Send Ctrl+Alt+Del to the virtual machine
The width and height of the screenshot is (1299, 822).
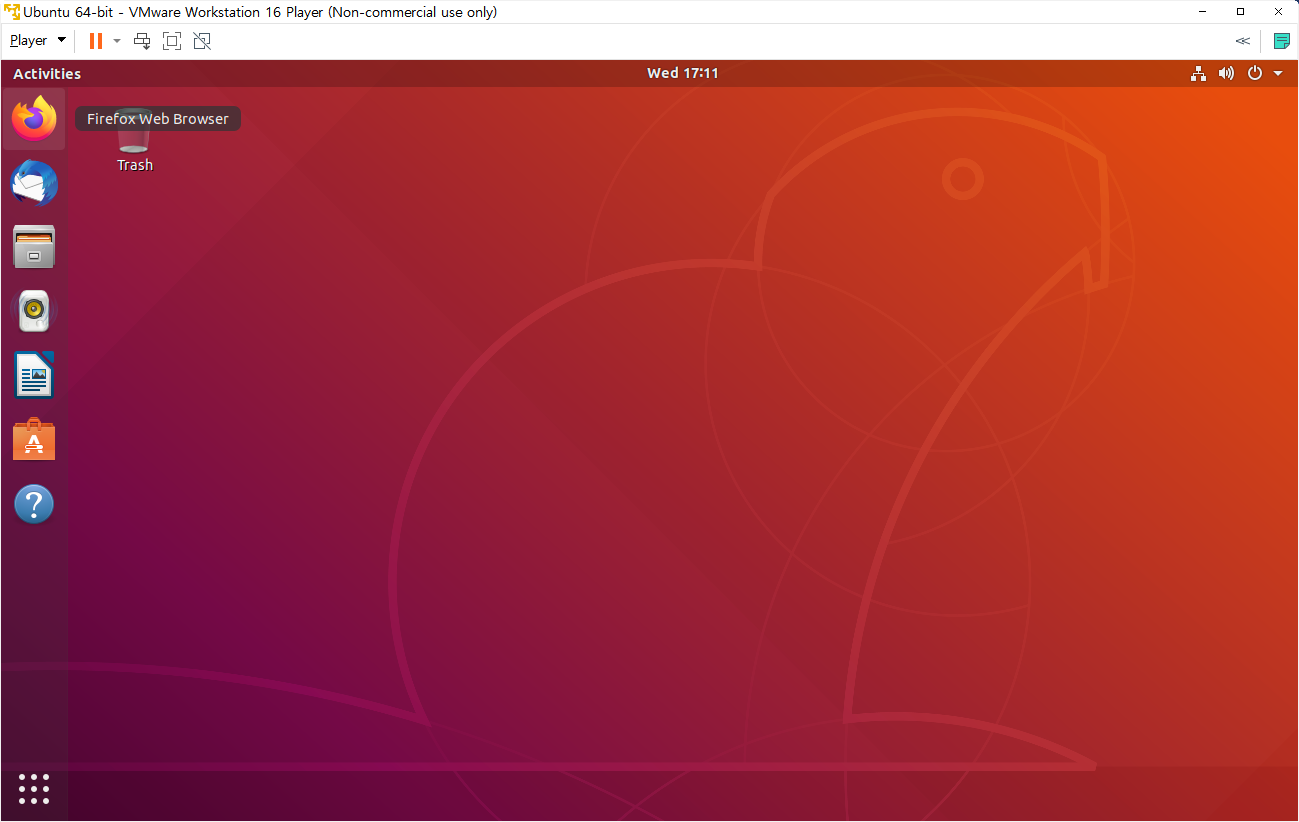click(x=142, y=41)
